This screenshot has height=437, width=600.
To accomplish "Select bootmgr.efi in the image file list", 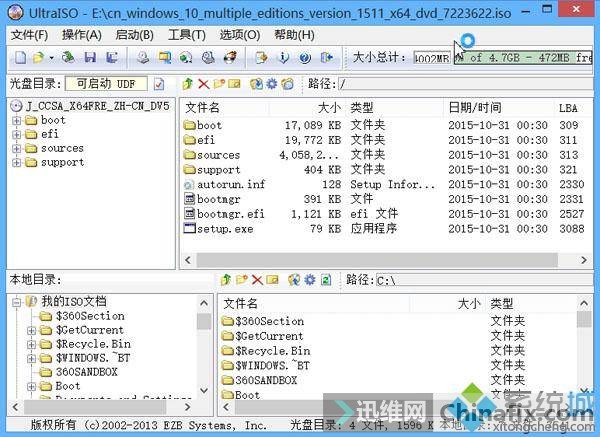I will point(224,214).
